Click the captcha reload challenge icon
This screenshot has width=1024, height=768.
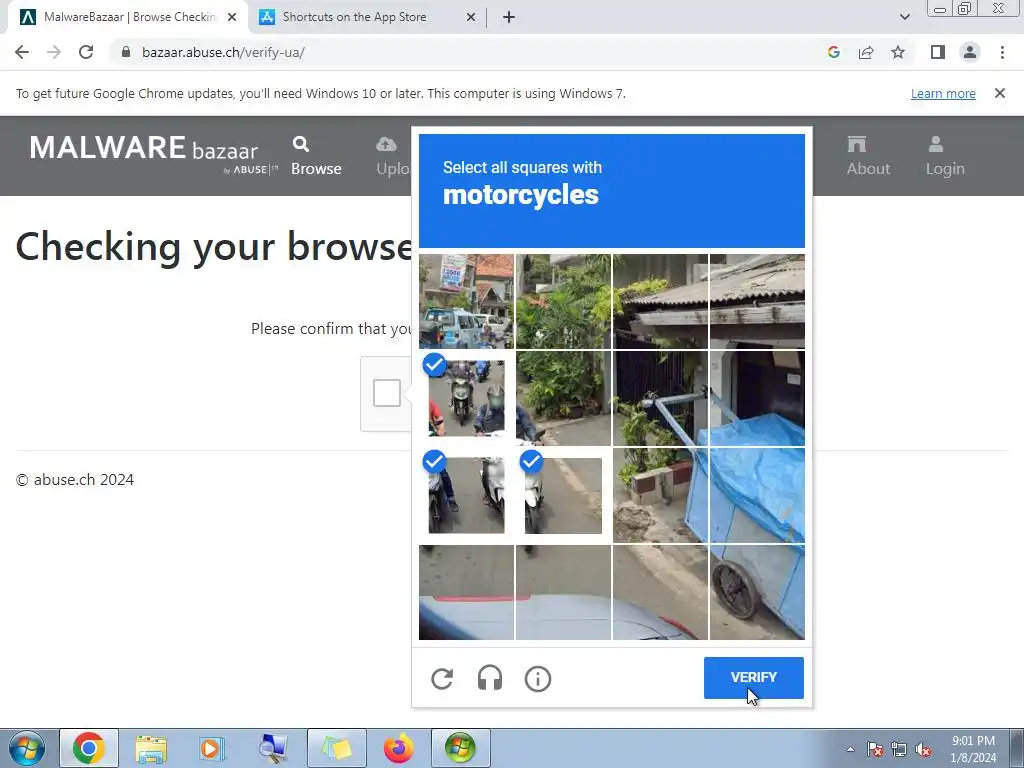click(442, 679)
